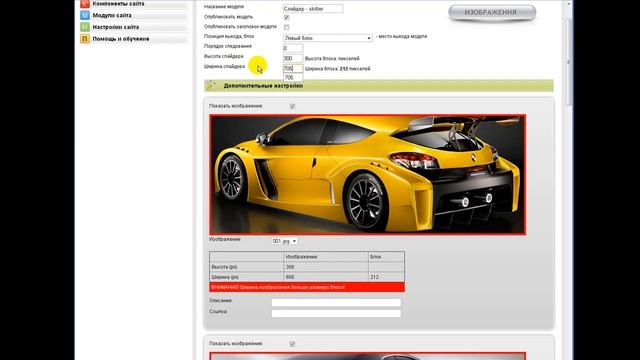
Task: Click the Позиция вывода, блок label
Action: tap(229, 36)
